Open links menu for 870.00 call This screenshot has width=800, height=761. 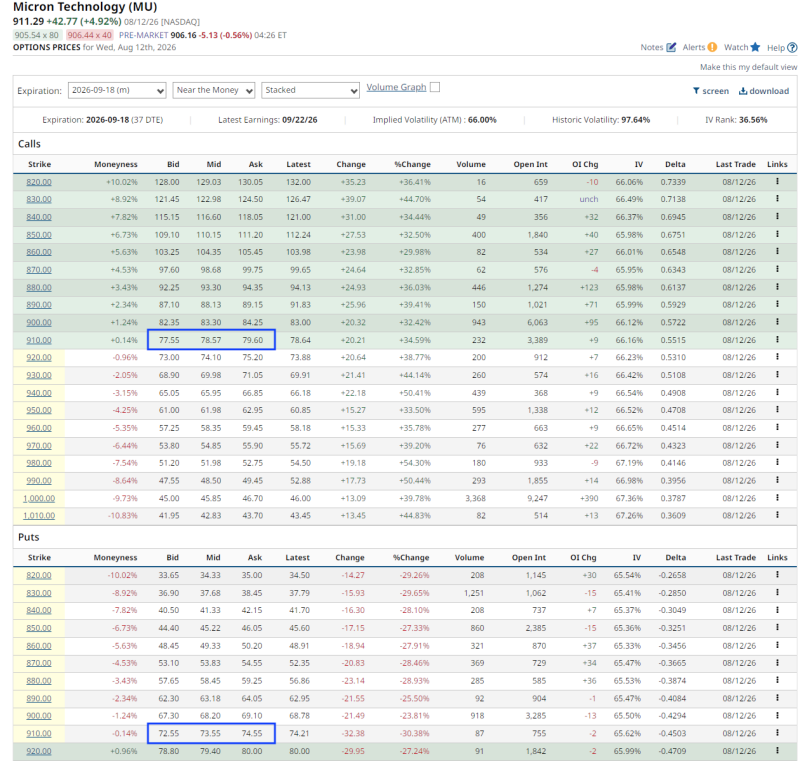(778, 269)
